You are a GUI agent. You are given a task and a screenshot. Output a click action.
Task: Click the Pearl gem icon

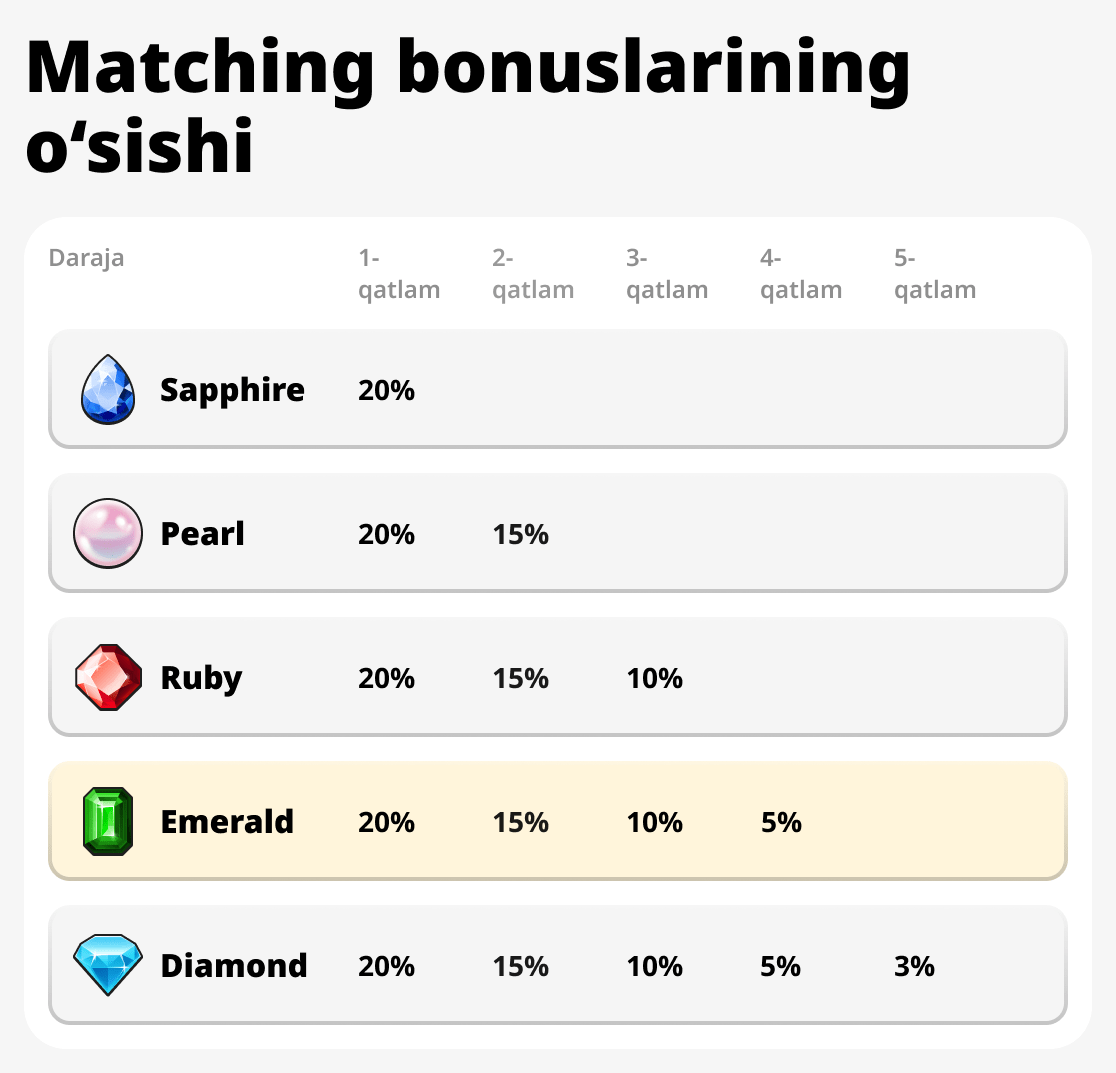(108, 533)
